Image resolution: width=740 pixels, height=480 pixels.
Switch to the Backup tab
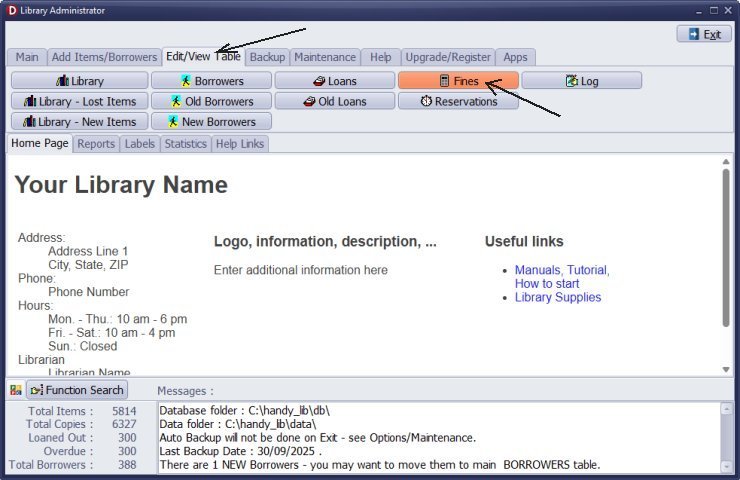267,57
